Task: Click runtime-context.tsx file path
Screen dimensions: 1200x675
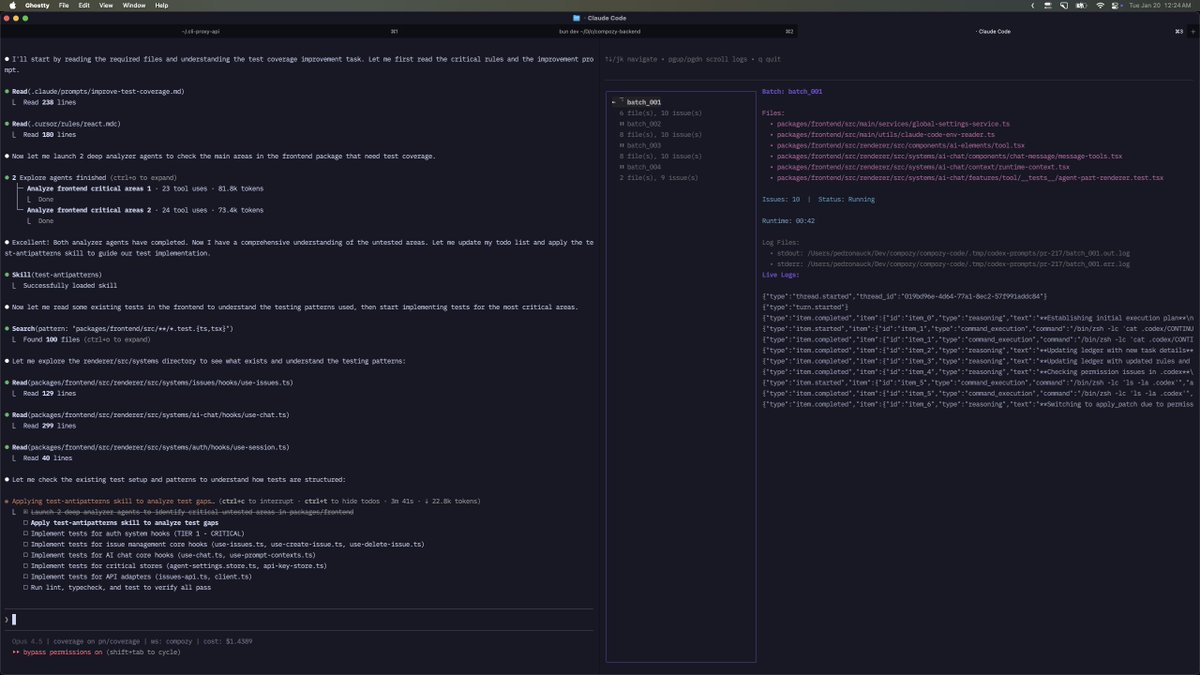Action: 923,166
